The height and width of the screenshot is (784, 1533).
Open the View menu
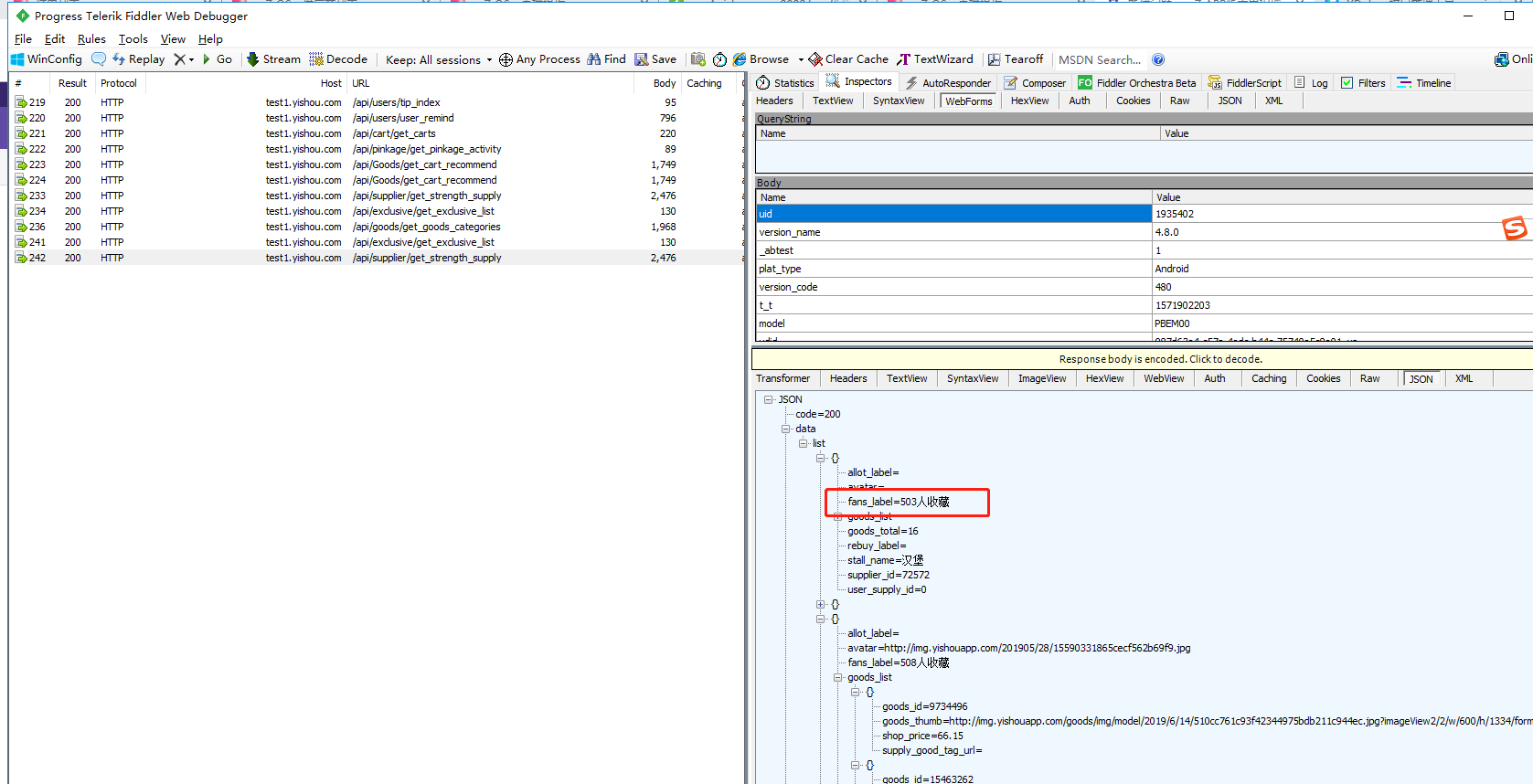(173, 39)
